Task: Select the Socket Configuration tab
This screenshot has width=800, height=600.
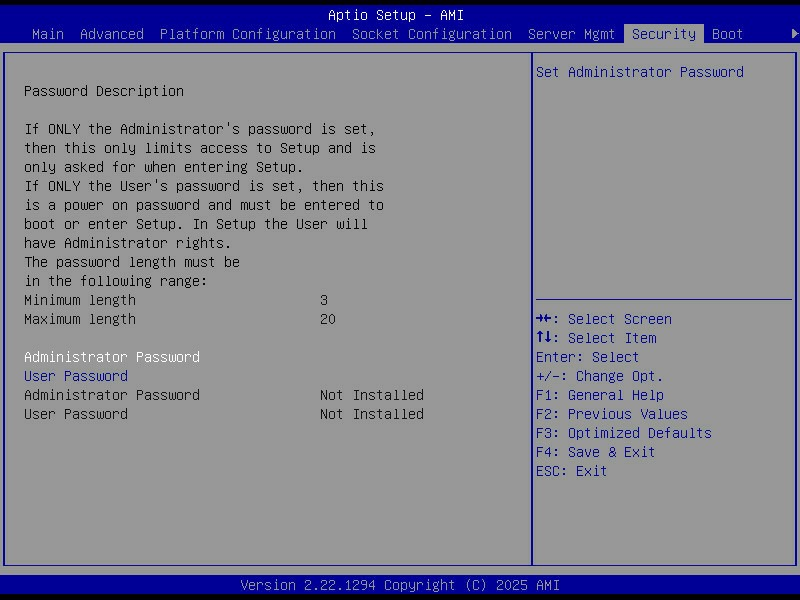Action: pos(431,34)
